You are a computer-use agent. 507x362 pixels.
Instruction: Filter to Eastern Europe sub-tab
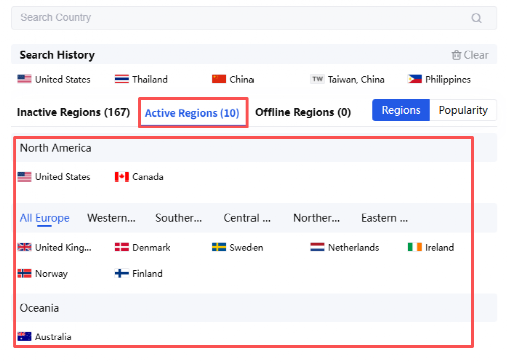(x=384, y=218)
